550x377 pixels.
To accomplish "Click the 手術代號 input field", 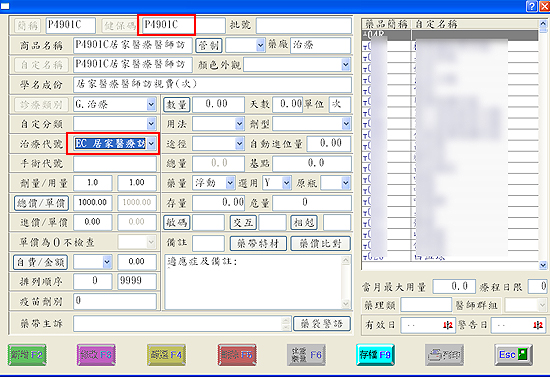I will point(115,163).
